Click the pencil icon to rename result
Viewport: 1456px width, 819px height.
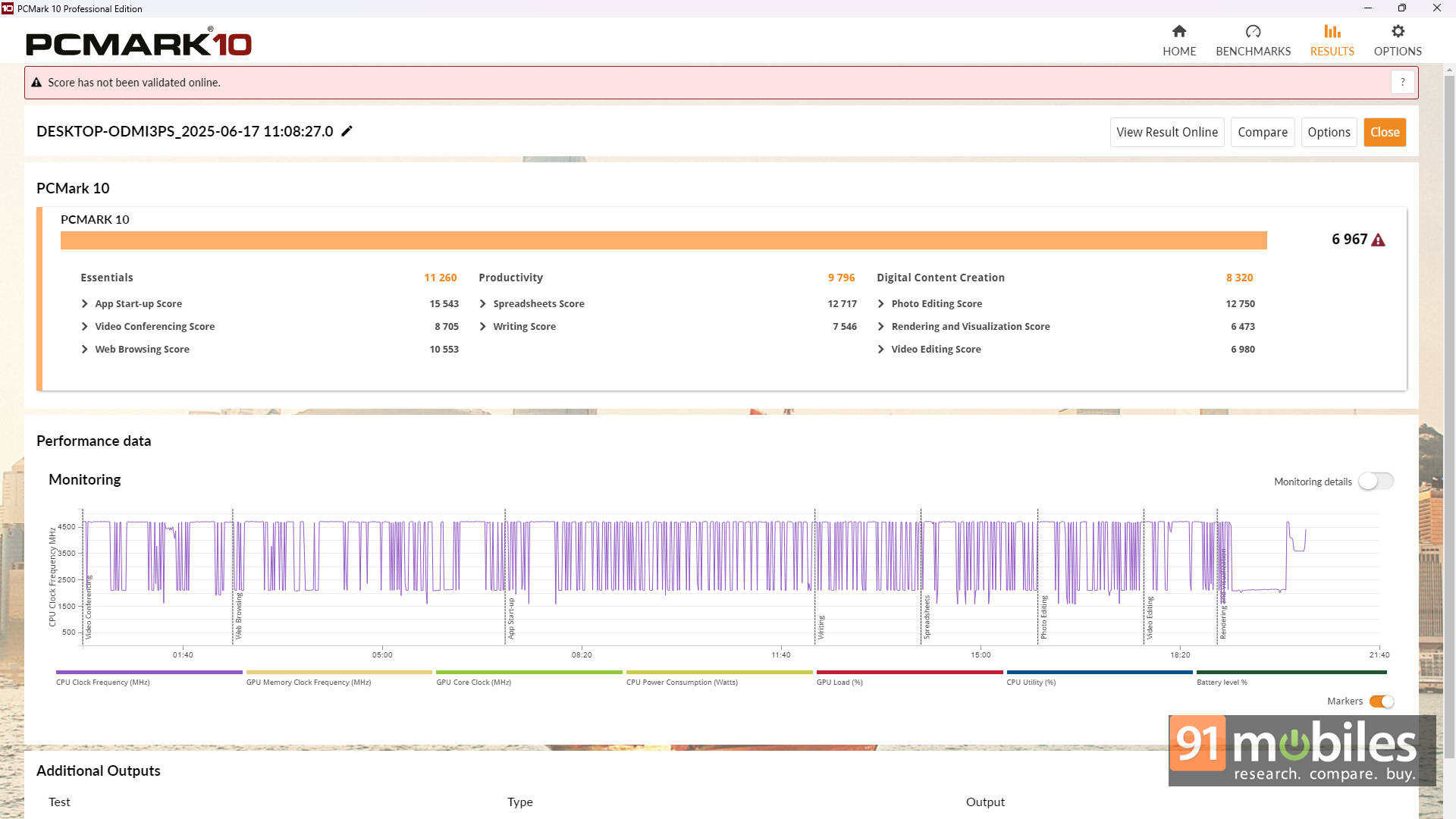point(347,131)
